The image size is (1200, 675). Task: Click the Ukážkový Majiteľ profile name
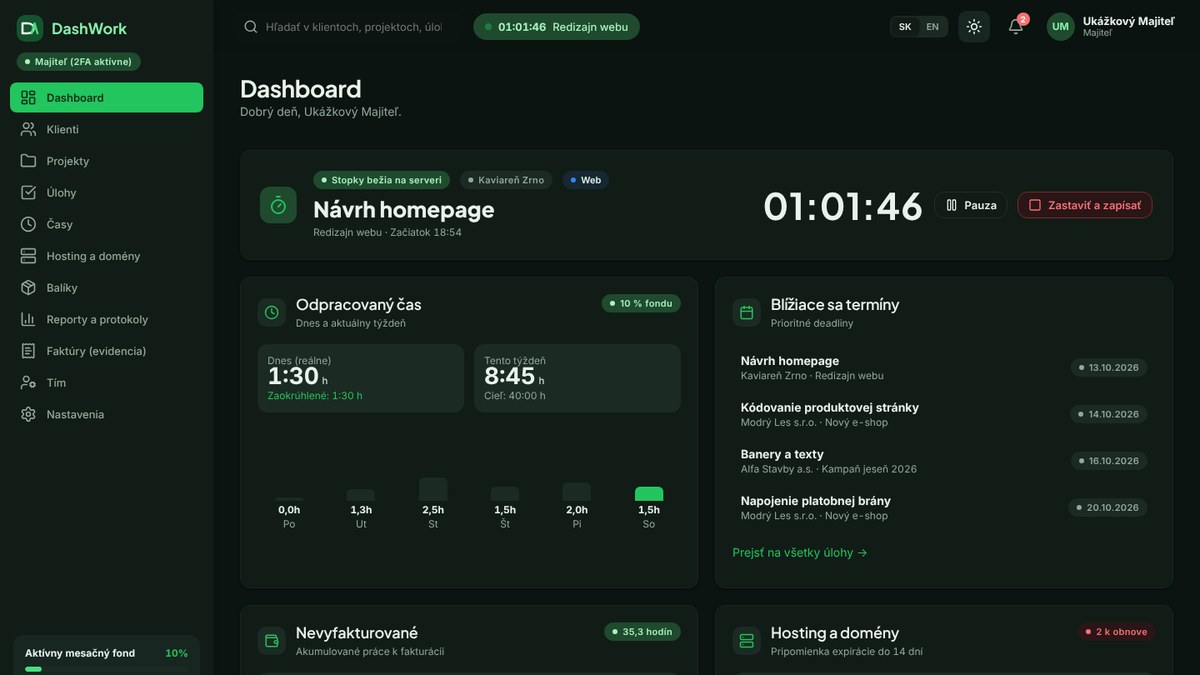[x=1128, y=21]
